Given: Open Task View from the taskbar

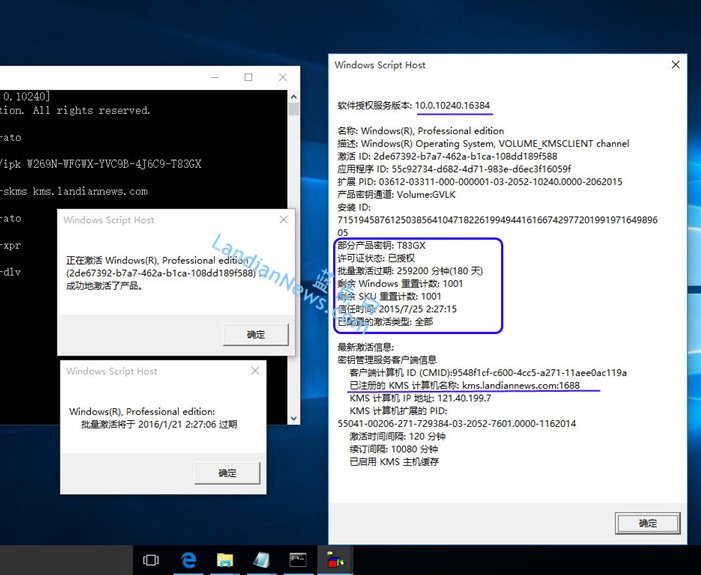Looking at the screenshot, I should click(151, 560).
